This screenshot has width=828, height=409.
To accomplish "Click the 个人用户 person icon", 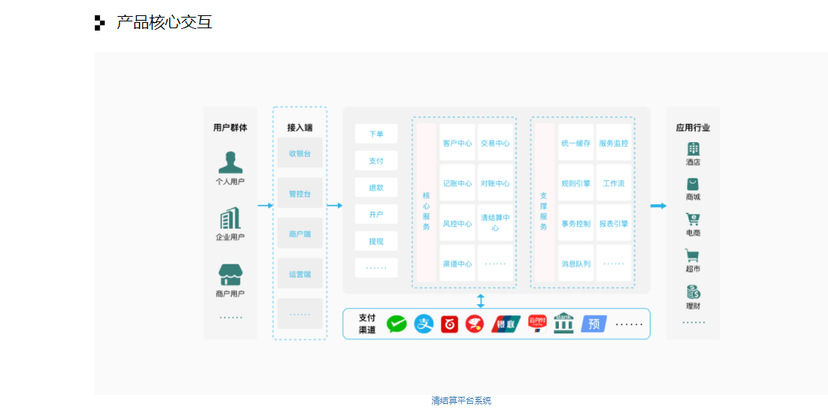I will tap(230, 163).
